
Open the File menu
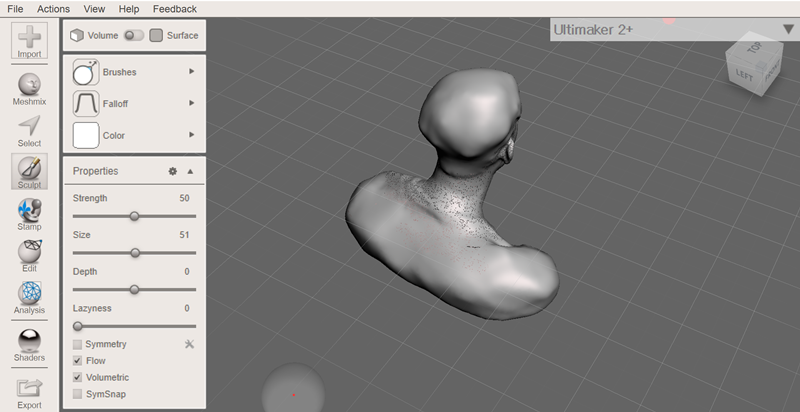(x=15, y=9)
